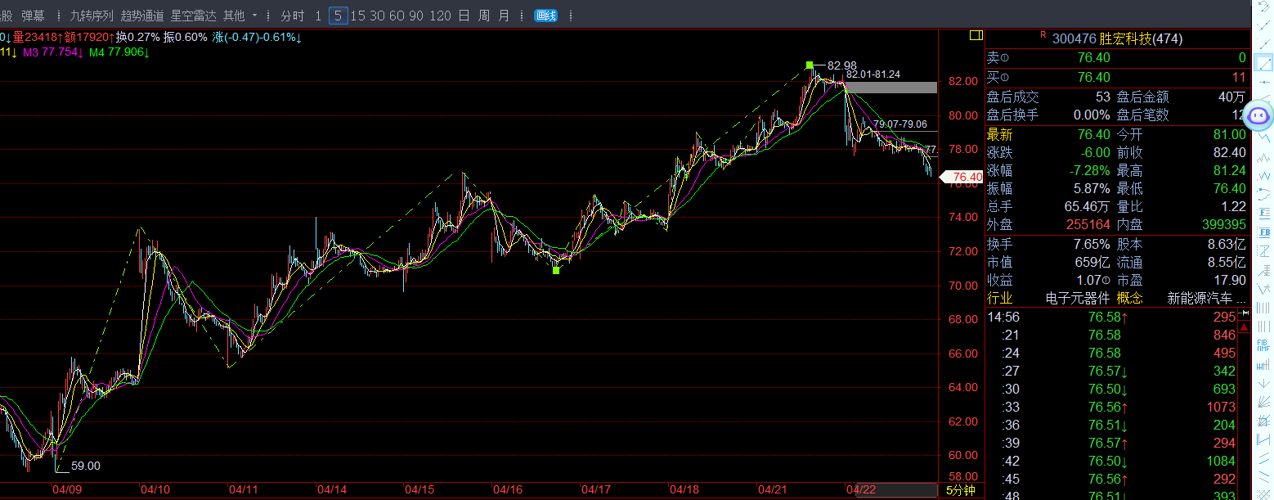Viewport: 1274px width, 500px height.
Task: Click the green low-point marker near 04/16
Action: coord(556,270)
